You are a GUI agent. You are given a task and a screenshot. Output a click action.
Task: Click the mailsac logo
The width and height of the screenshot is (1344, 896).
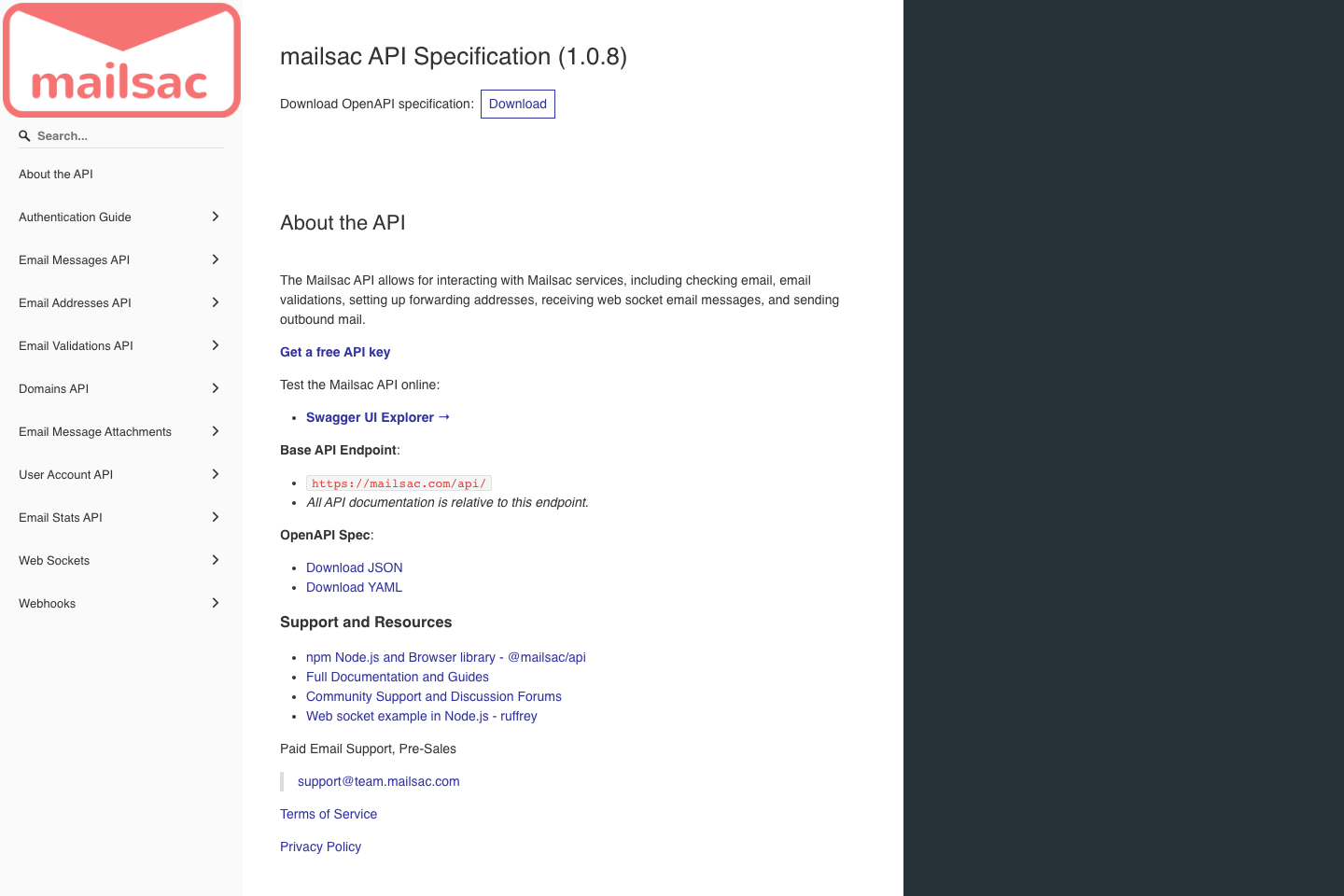coord(120,59)
